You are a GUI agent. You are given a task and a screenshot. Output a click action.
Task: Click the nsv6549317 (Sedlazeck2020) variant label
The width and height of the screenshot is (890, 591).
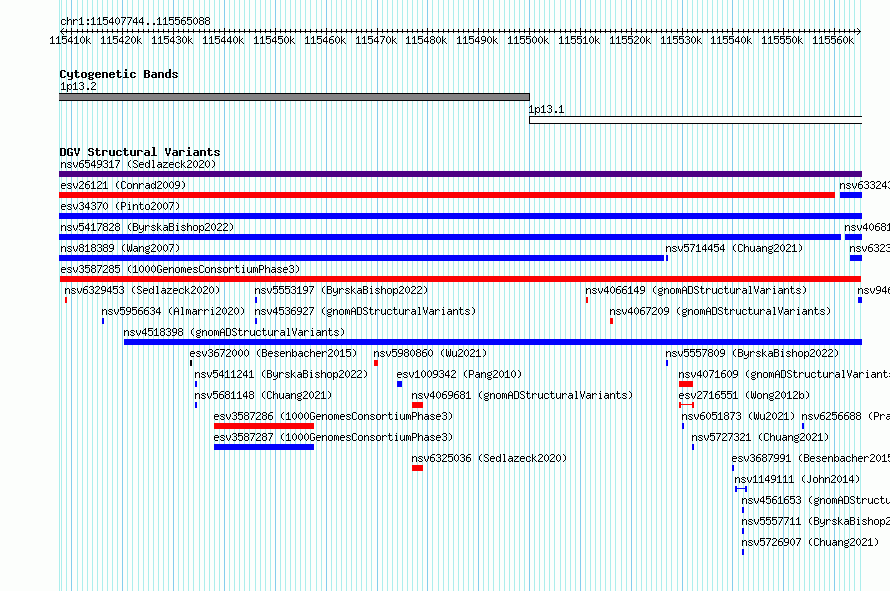coord(138,164)
